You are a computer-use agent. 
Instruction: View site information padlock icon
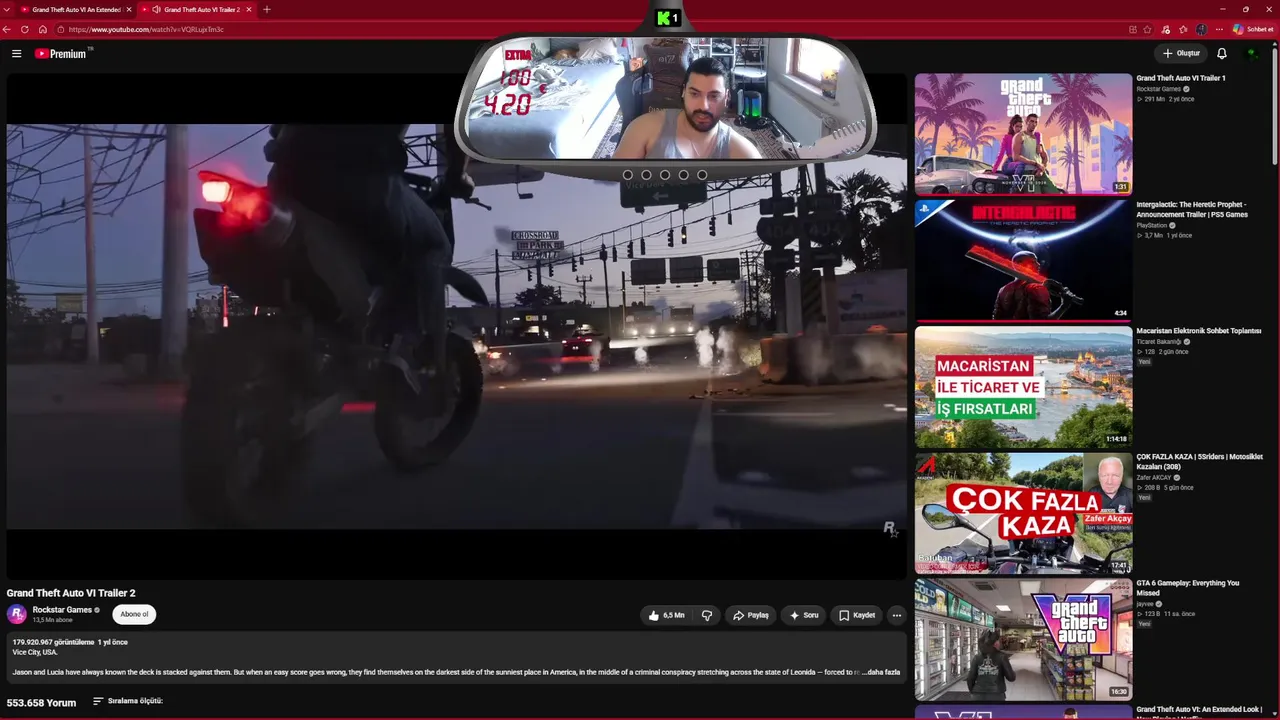pos(60,29)
